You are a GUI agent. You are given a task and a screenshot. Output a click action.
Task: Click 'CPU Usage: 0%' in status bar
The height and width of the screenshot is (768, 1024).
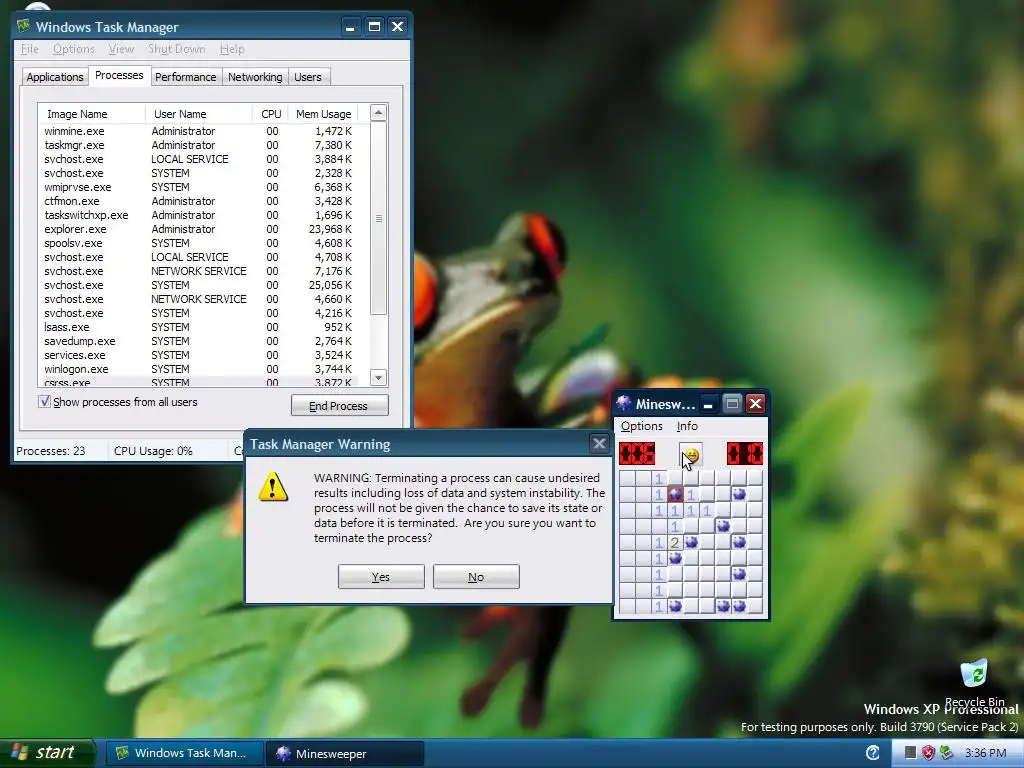click(153, 451)
